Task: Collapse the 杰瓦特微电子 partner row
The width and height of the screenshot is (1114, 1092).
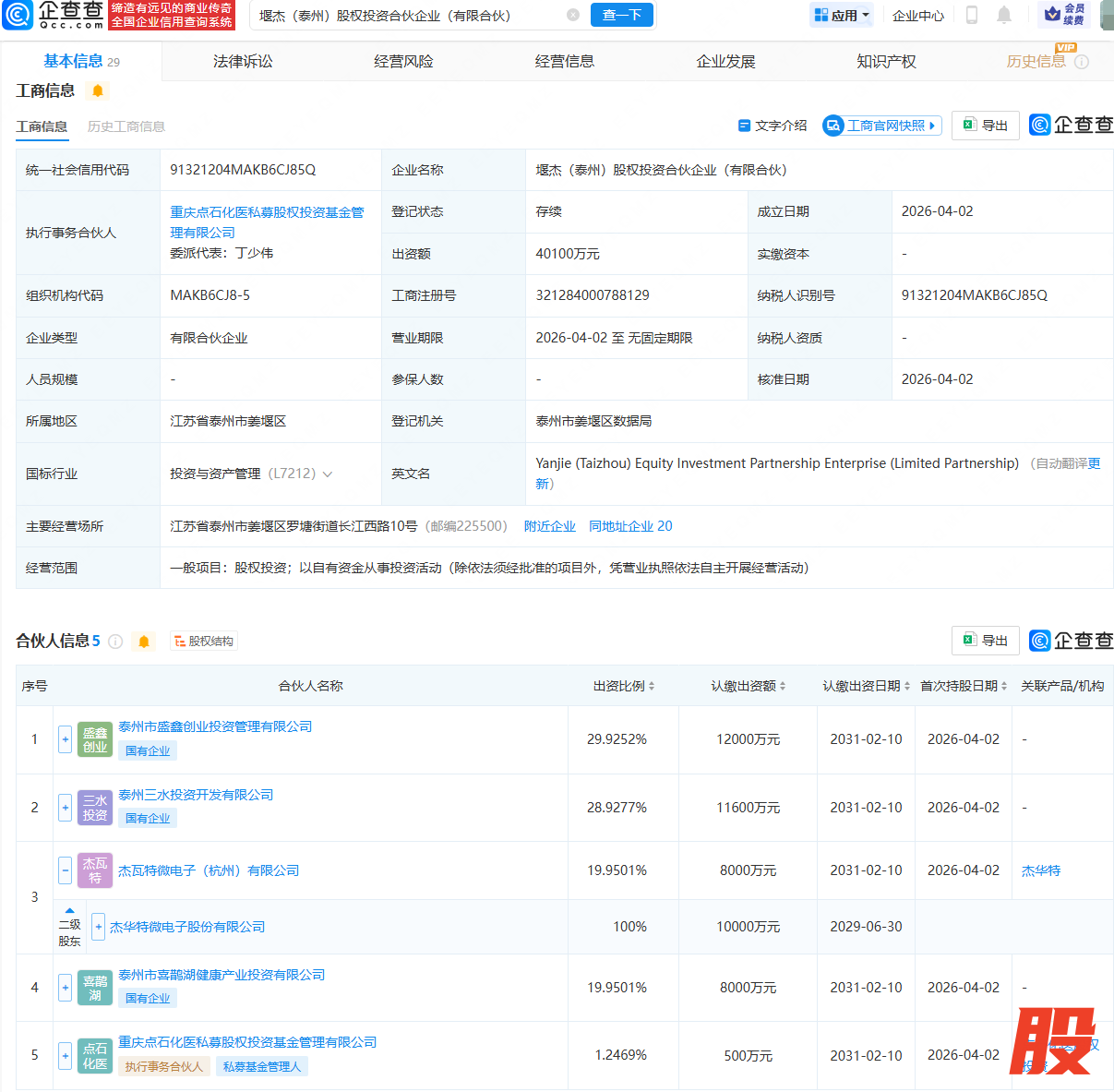Action: click(x=66, y=870)
